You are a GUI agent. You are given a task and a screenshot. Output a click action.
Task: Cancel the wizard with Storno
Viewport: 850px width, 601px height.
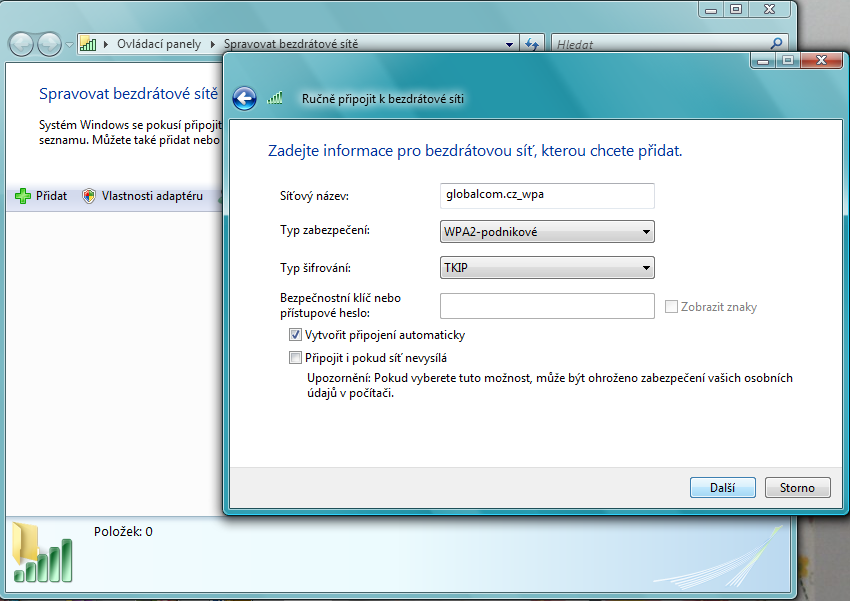click(x=797, y=488)
